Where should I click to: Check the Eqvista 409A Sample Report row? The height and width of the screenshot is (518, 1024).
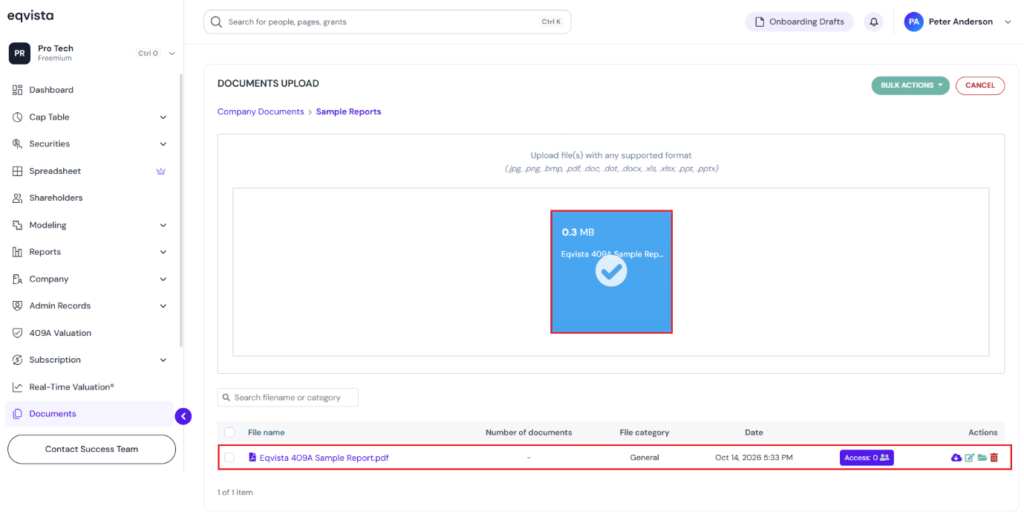[x=229, y=458]
